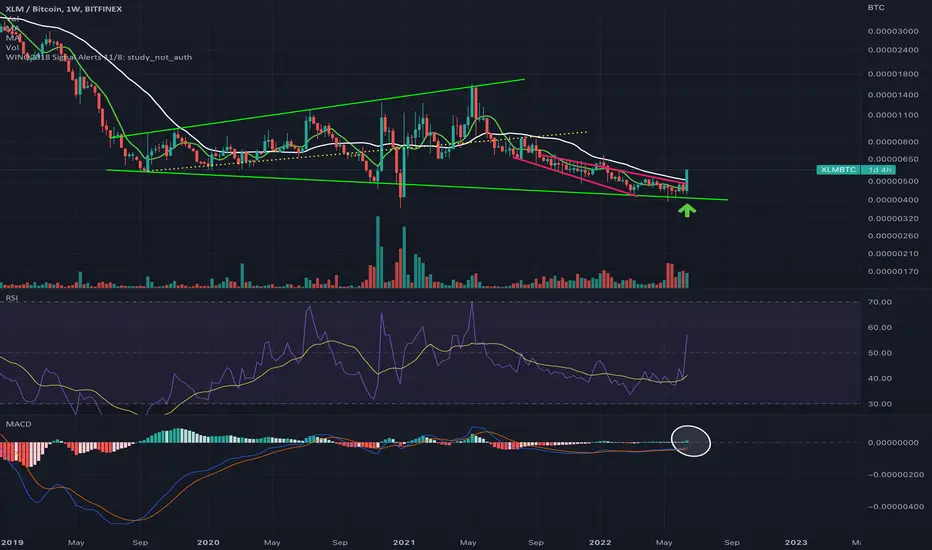Click the 30.00 RSI scale value

880,404
